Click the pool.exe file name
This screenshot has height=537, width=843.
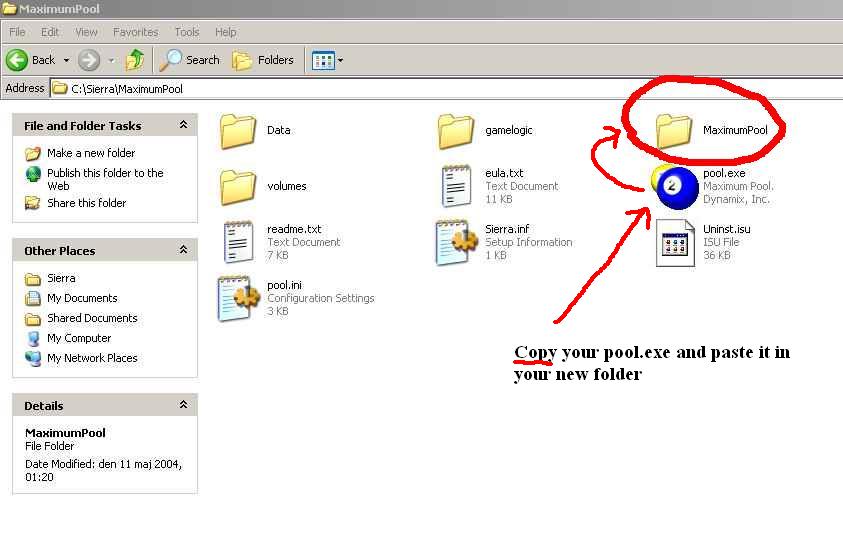(x=724, y=173)
